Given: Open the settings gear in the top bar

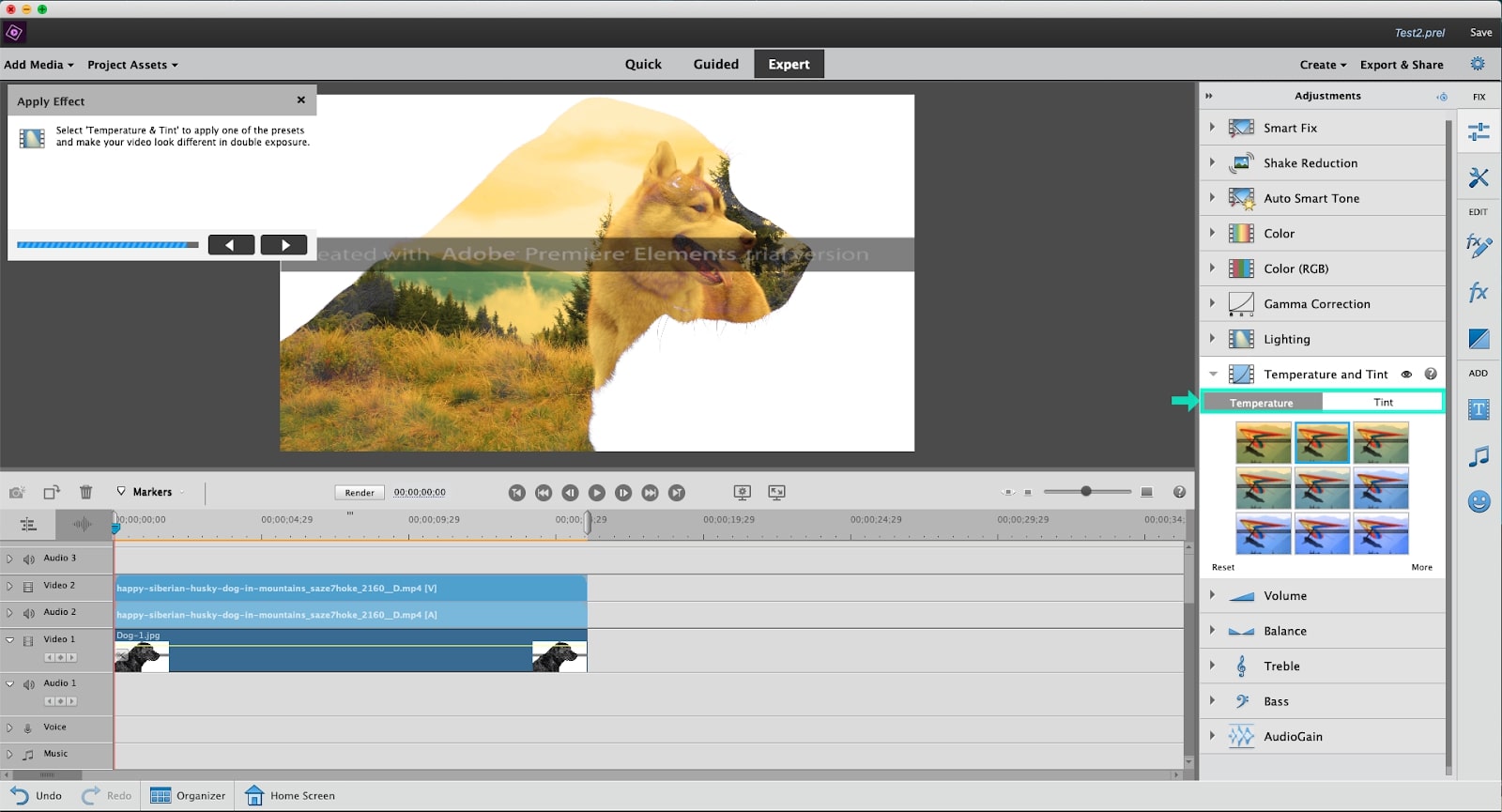Looking at the screenshot, I should (1478, 64).
